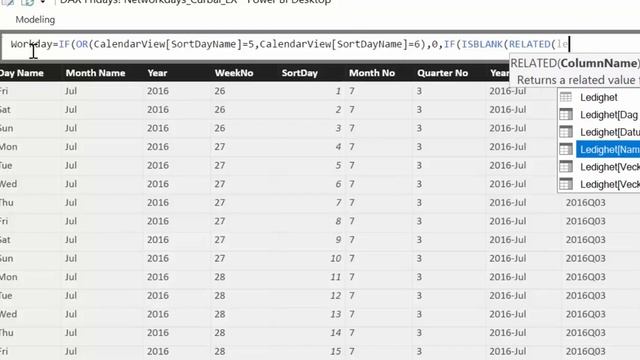Click the Thu cell in SortDay 14 row
640x360 pixels.
click(7, 333)
